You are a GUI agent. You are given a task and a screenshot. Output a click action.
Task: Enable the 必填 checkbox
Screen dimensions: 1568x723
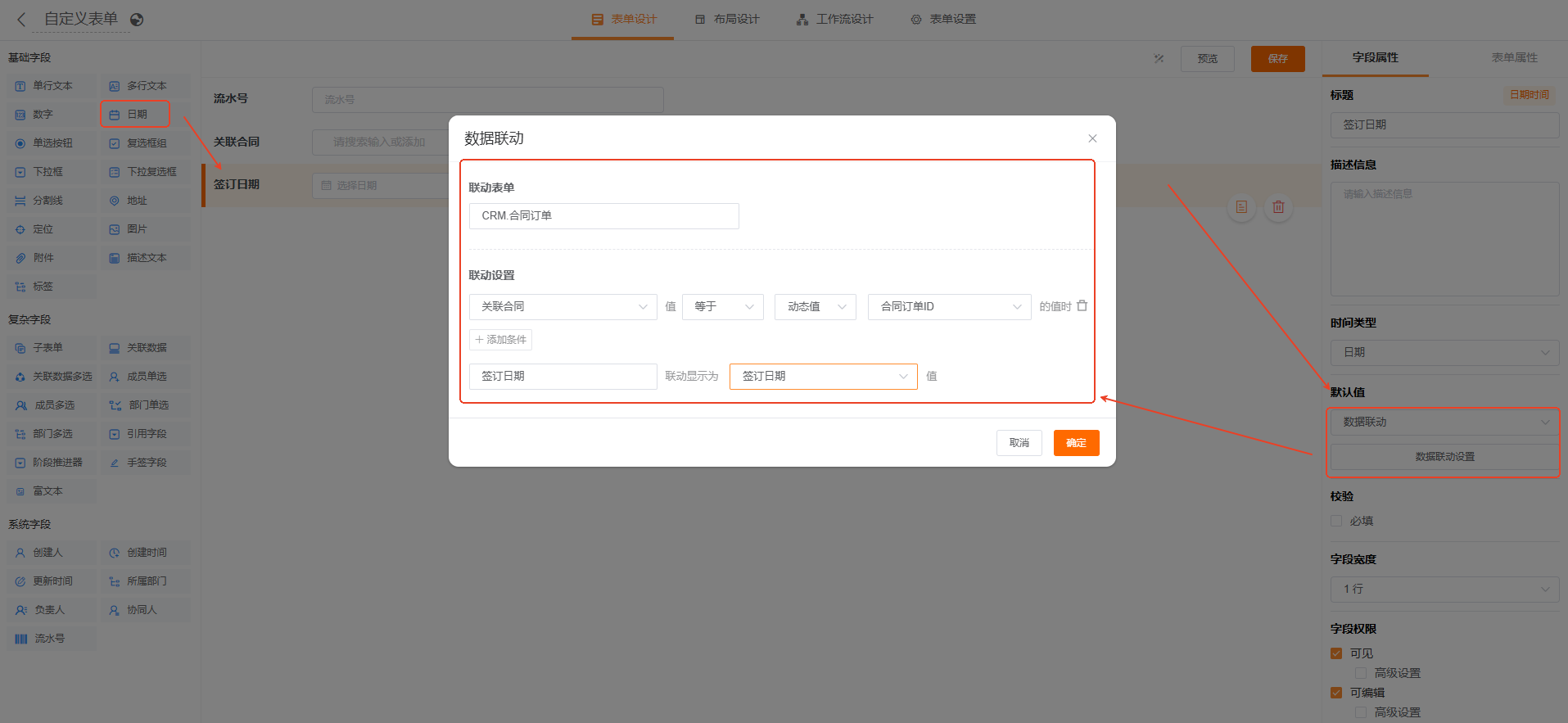(1336, 521)
